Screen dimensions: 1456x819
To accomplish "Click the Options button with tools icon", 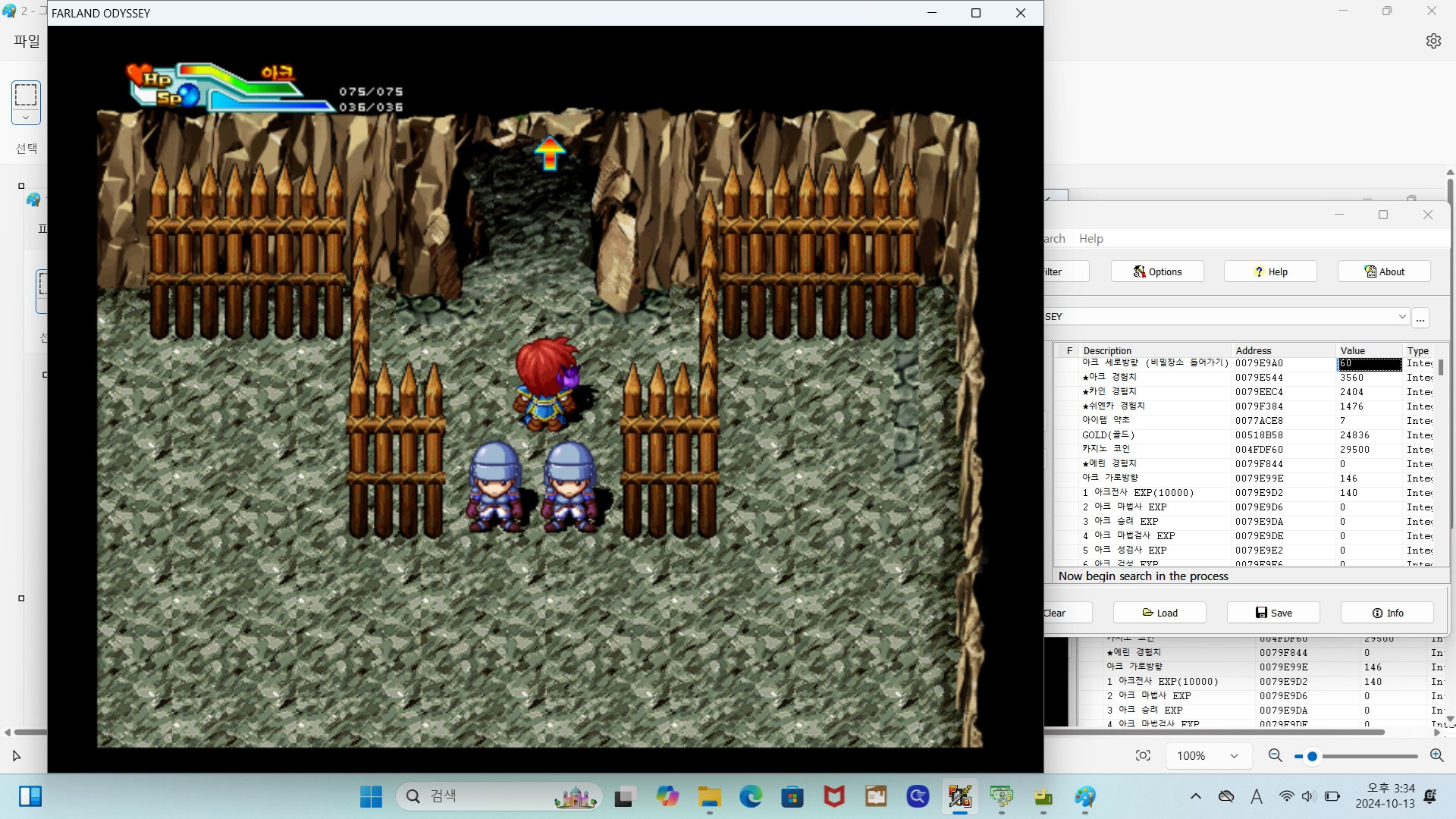I will tap(1157, 271).
